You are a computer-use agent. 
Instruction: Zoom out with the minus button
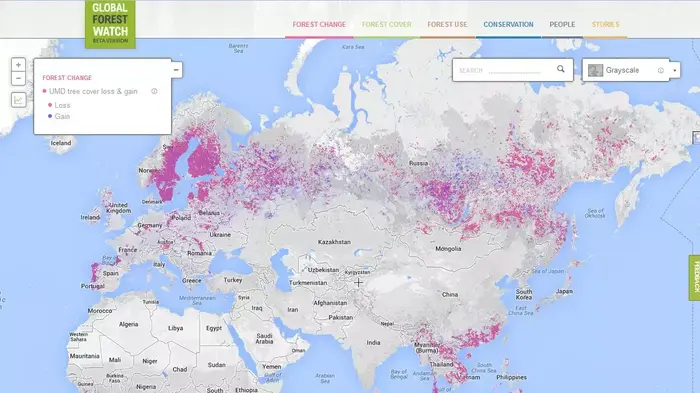click(x=18, y=79)
